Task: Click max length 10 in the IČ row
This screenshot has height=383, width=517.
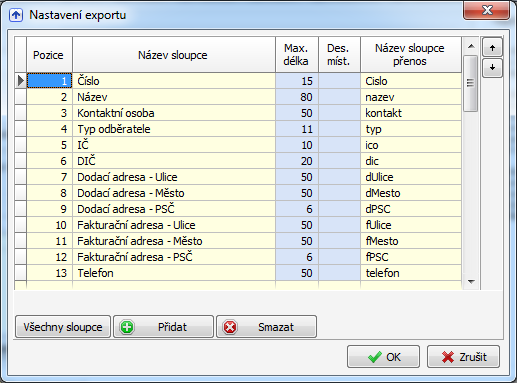Action: point(297,145)
